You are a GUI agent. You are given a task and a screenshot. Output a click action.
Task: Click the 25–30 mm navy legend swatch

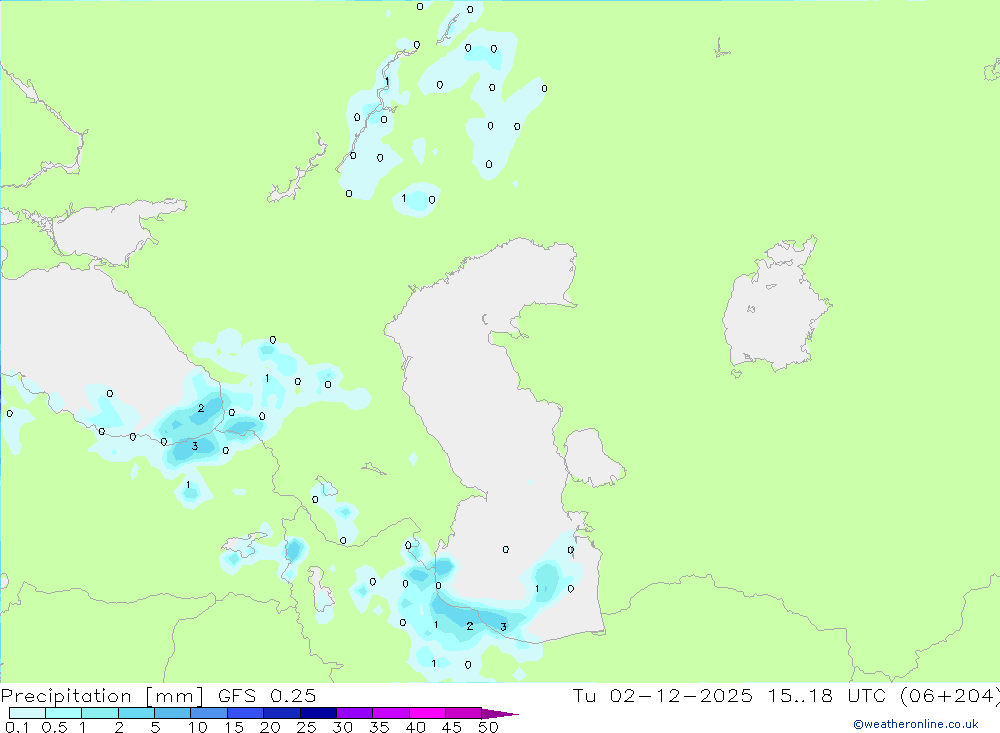pyautogui.click(x=318, y=713)
